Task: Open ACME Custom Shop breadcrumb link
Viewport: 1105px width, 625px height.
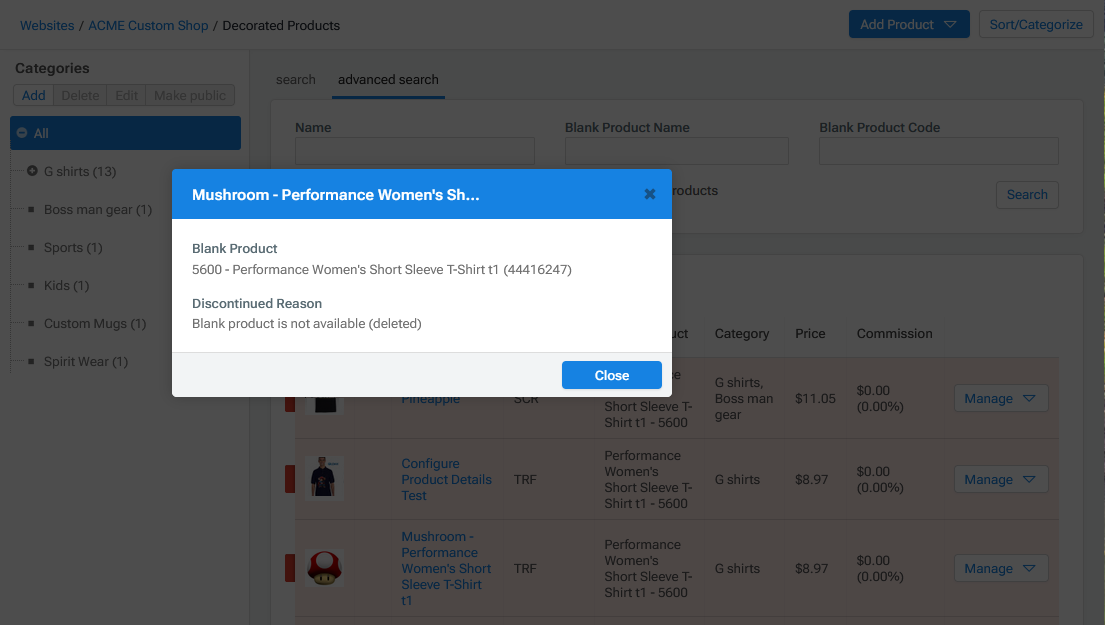Action: (148, 25)
